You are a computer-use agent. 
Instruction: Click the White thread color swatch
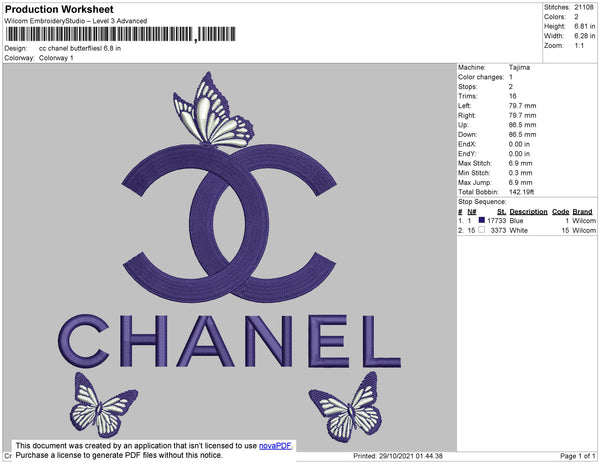tap(482, 230)
